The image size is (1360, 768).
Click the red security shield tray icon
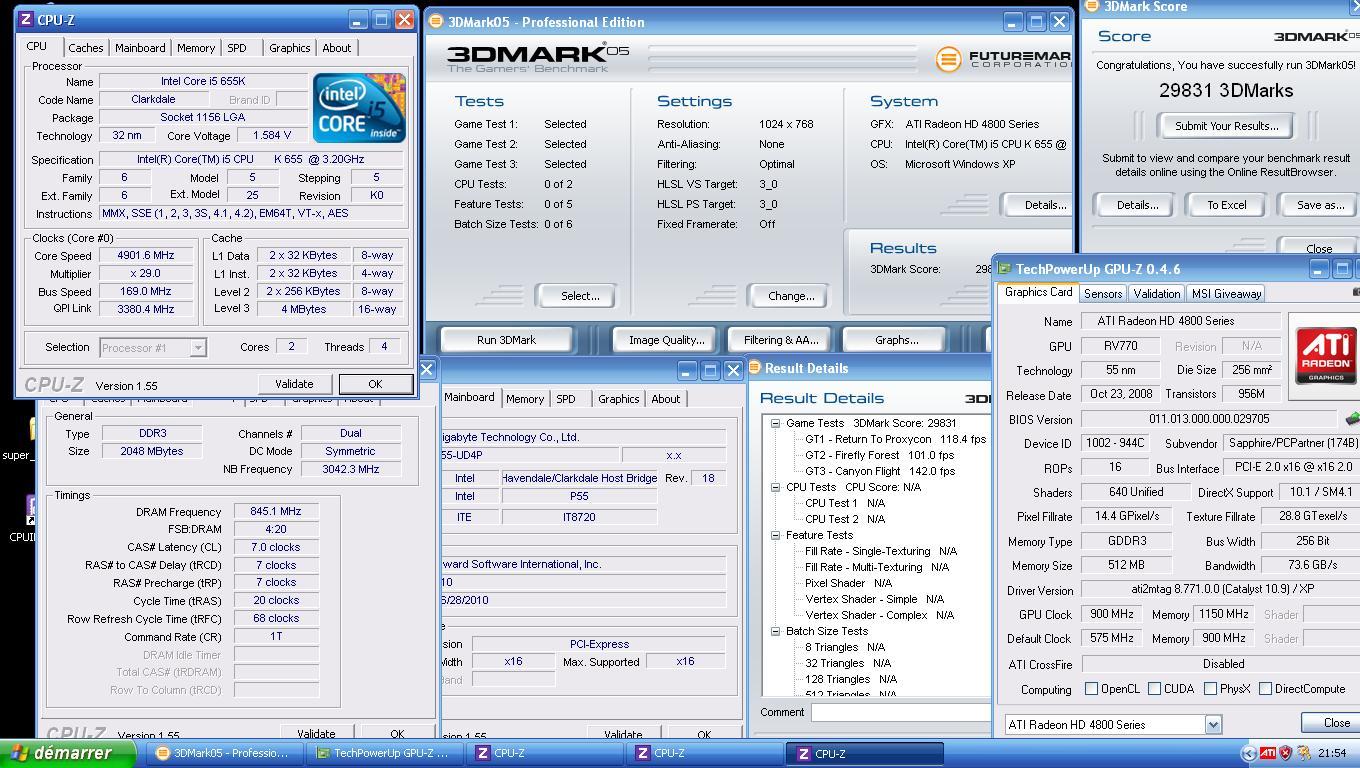point(1285,753)
